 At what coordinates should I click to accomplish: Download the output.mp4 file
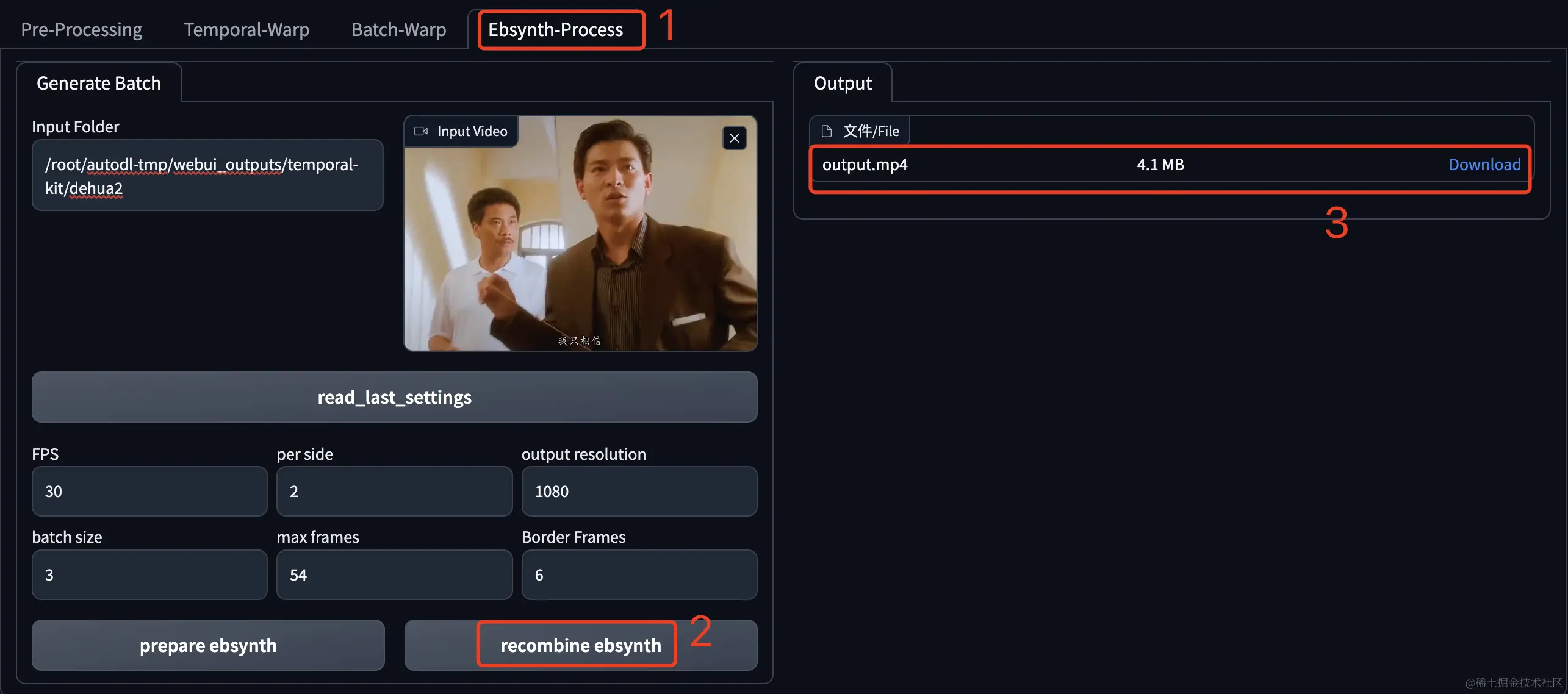click(x=1484, y=165)
